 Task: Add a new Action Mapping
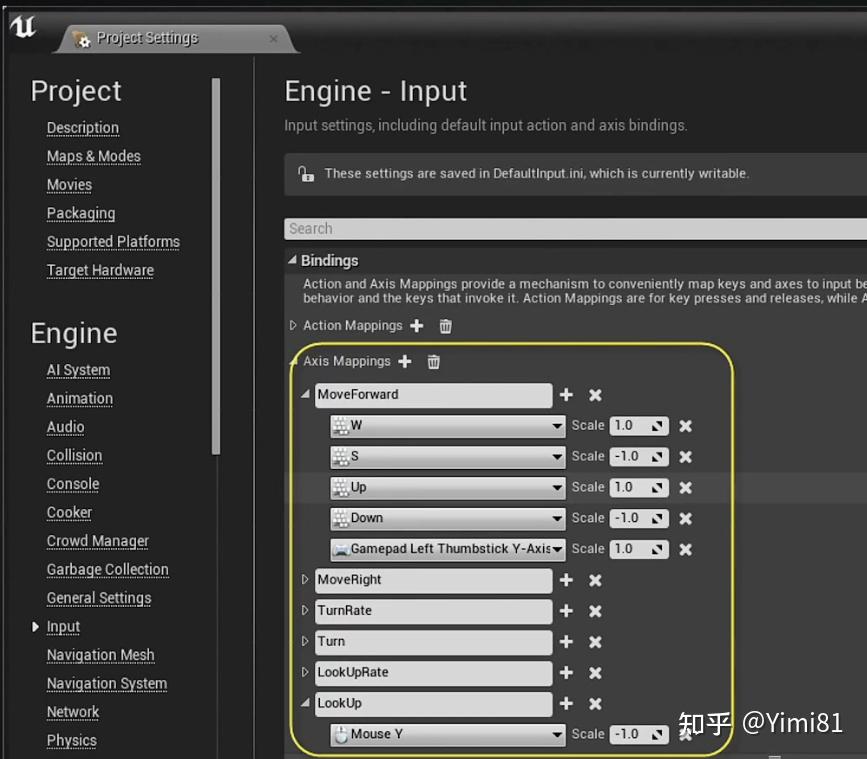tap(417, 326)
